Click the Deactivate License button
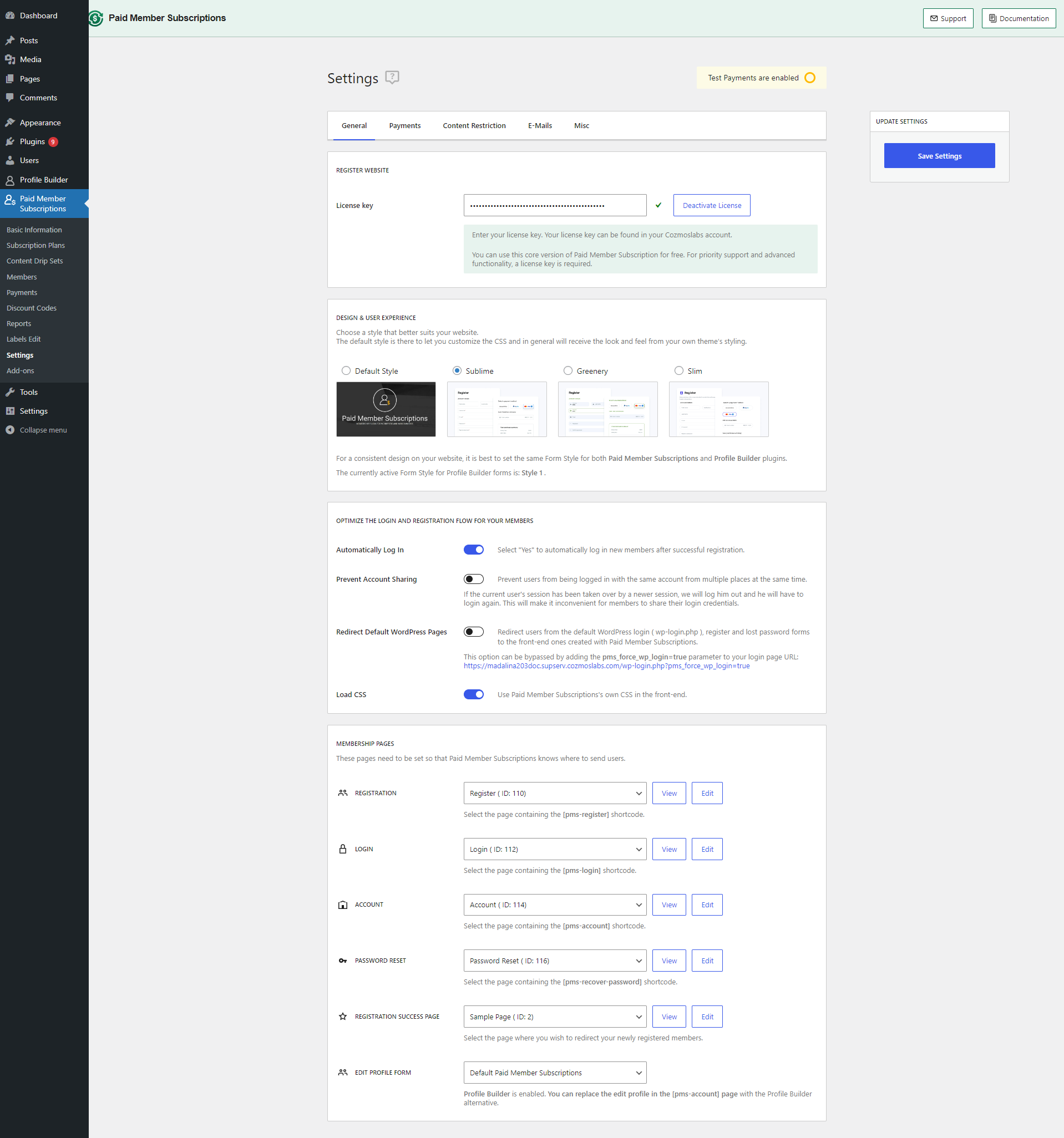 click(712, 205)
